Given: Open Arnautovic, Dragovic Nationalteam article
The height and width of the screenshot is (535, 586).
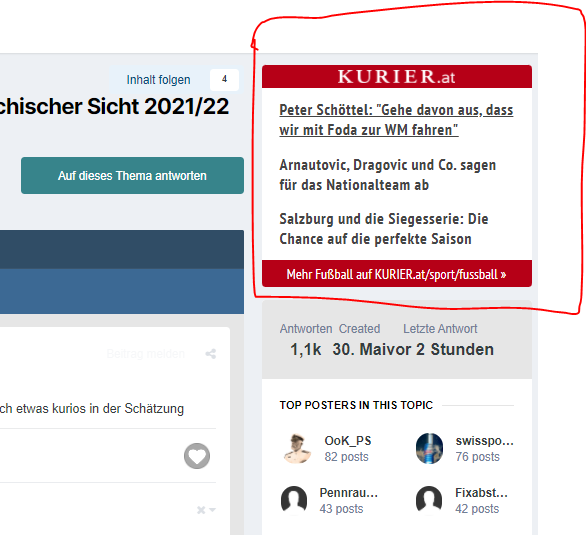Looking at the screenshot, I should (x=388, y=175).
